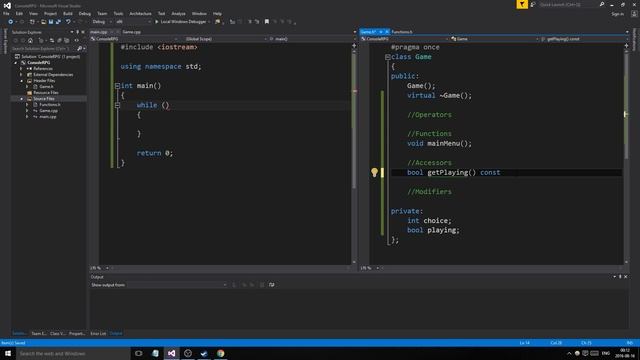The image size is (640, 360).
Task: Toggle word wrap in Output panel
Action: click(271, 285)
